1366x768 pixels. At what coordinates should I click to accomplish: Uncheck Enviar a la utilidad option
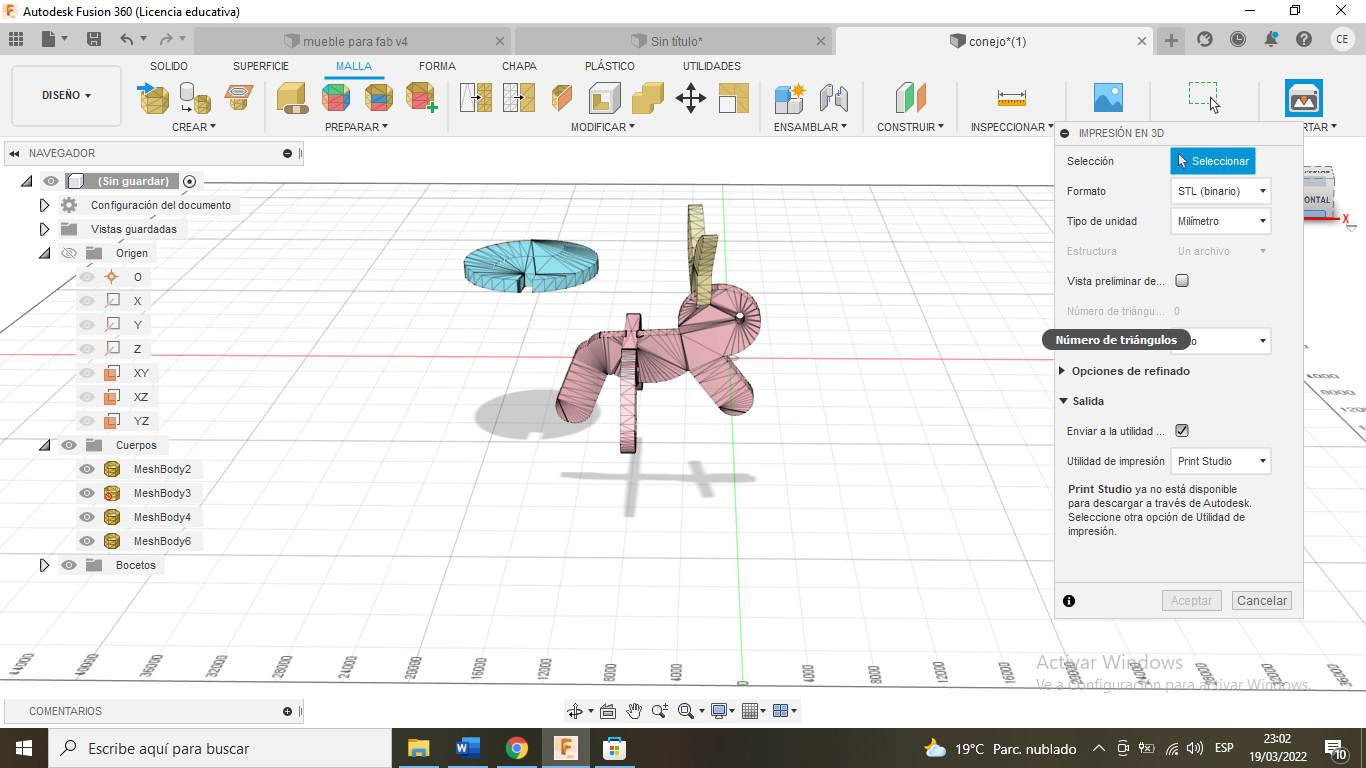pyautogui.click(x=1181, y=430)
